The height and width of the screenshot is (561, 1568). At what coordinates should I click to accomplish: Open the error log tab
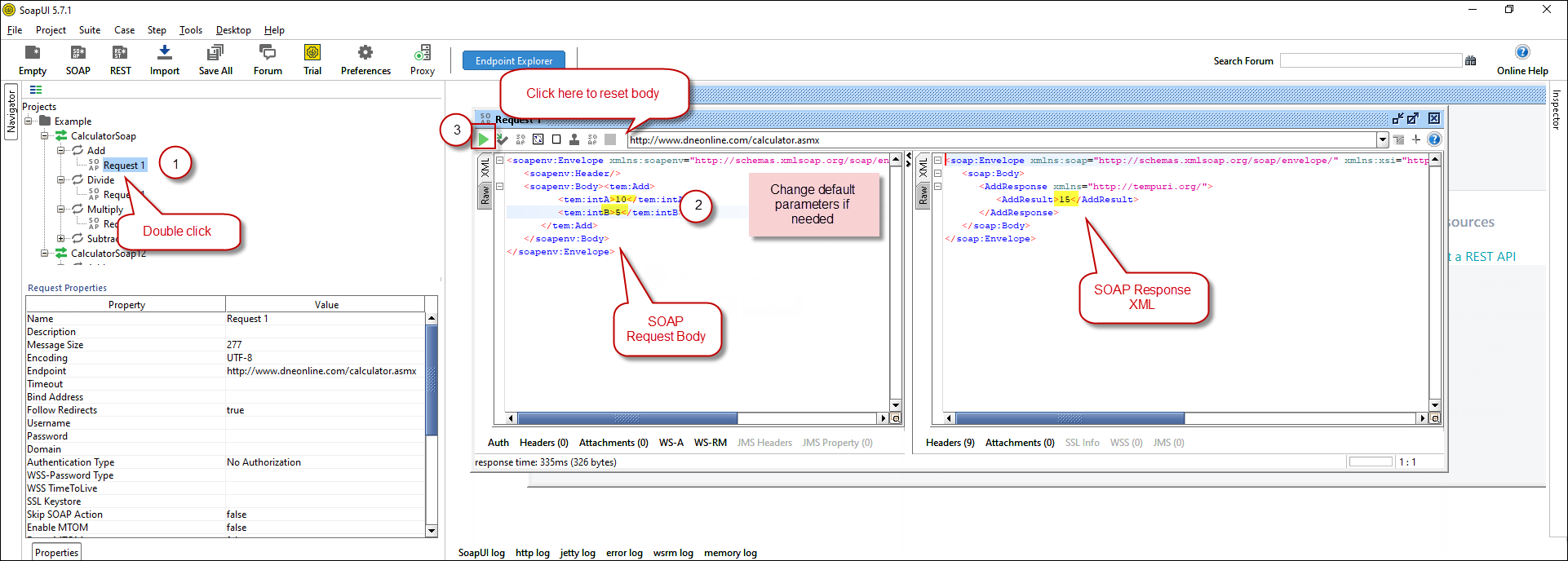tap(624, 553)
